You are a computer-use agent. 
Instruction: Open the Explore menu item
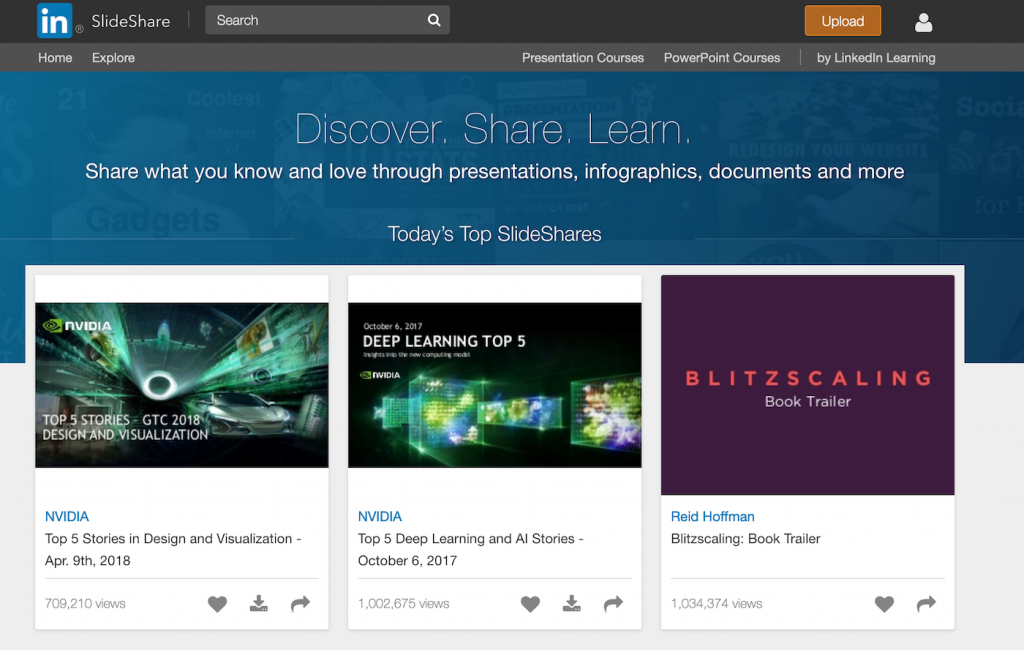pyautogui.click(x=113, y=57)
